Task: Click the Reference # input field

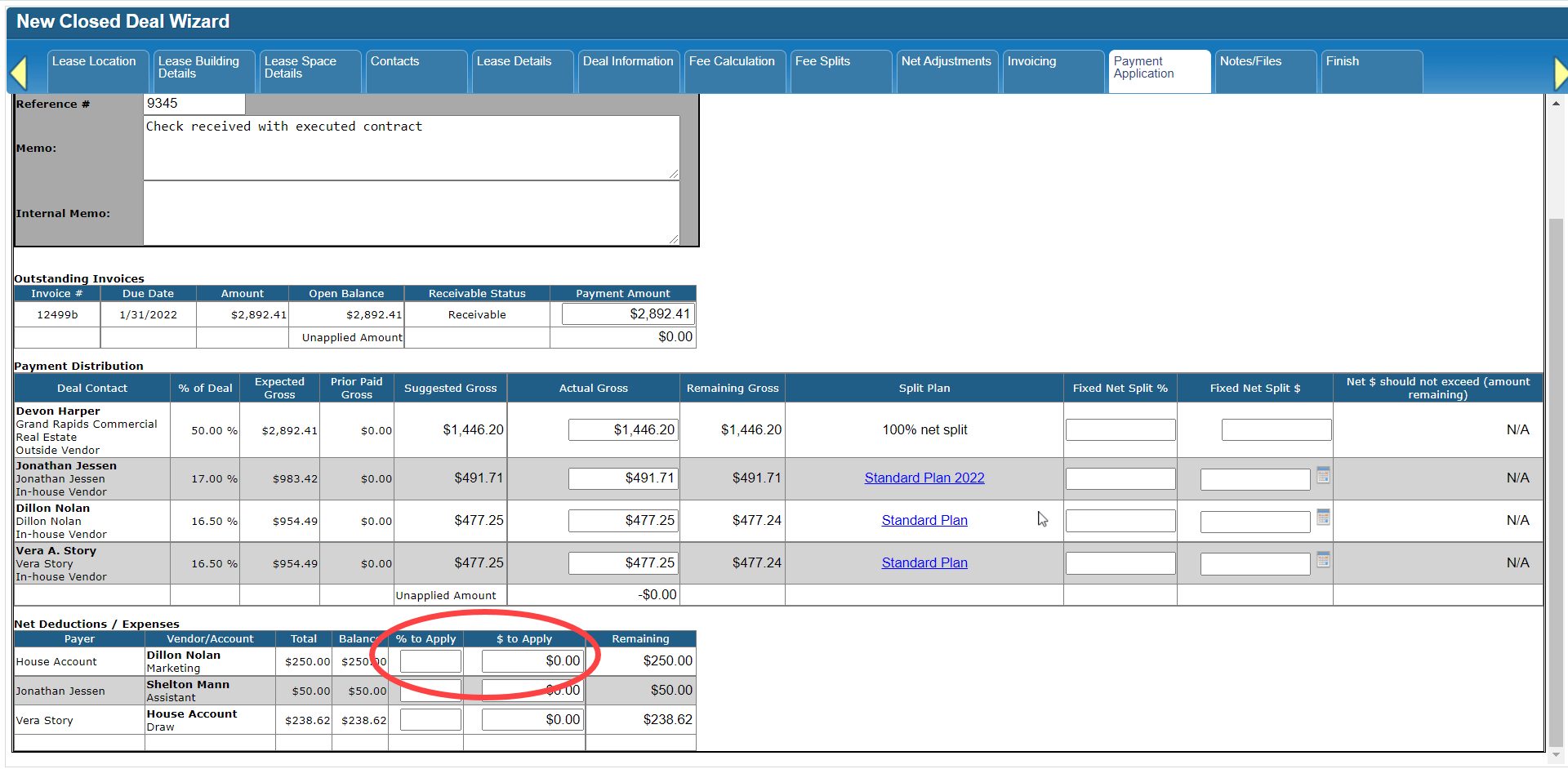Action: tap(194, 104)
